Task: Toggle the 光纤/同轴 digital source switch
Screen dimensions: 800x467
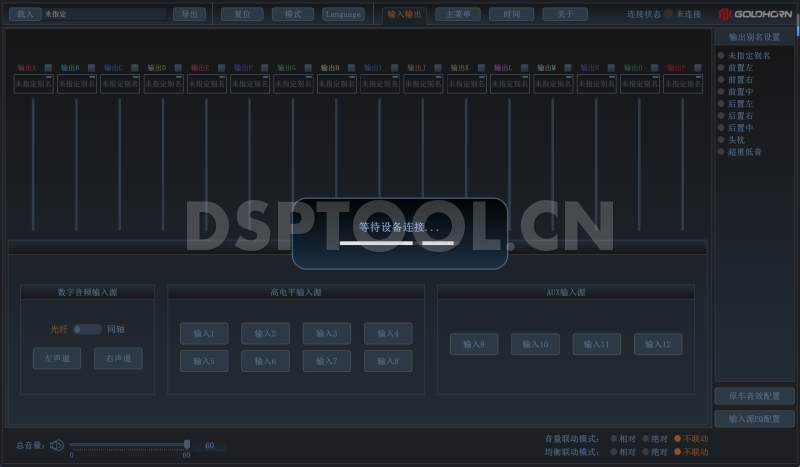Action: (x=87, y=329)
